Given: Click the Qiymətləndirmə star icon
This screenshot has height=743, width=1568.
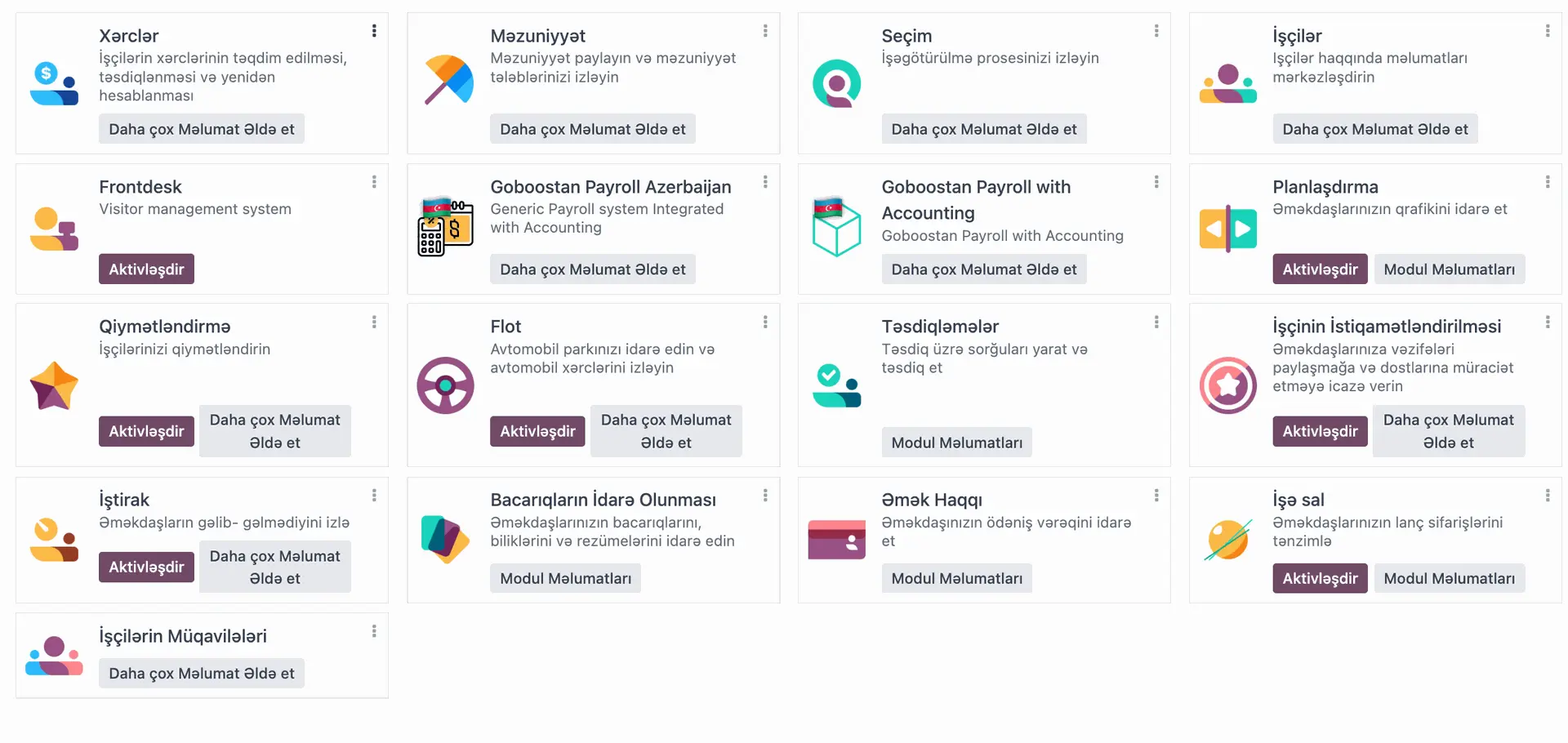Looking at the screenshot, I should click(x=54, y=385).
